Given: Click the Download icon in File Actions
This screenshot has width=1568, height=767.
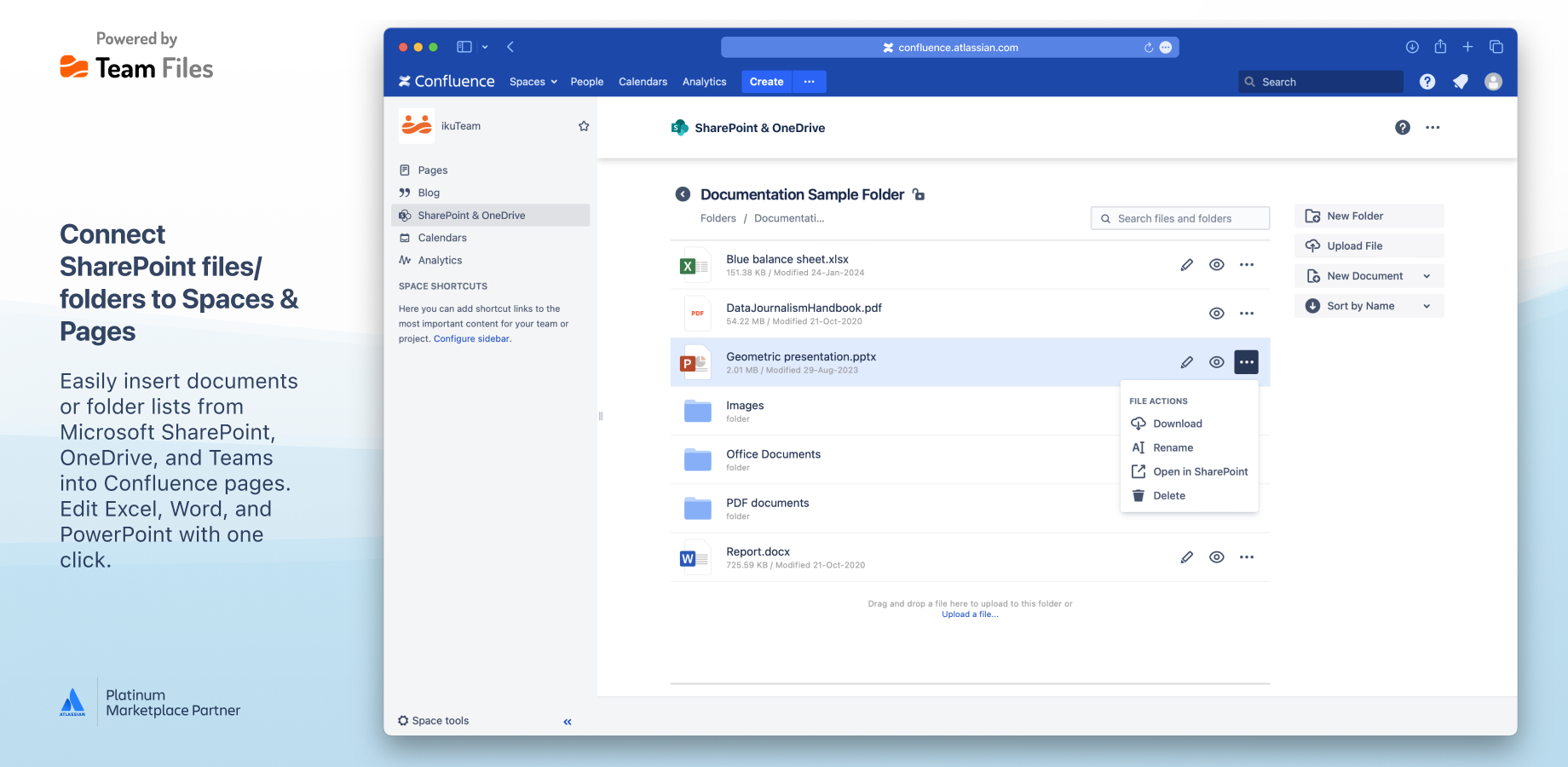Looking at the screenshot, I should (1139, 424).
